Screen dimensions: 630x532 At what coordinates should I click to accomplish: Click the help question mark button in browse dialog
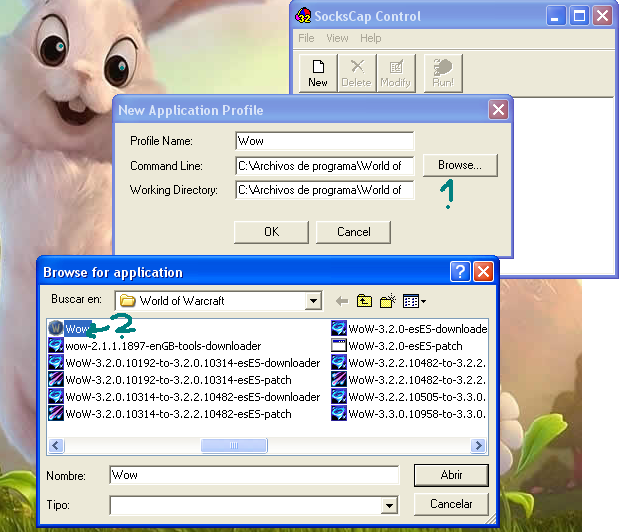coord(460,272)
